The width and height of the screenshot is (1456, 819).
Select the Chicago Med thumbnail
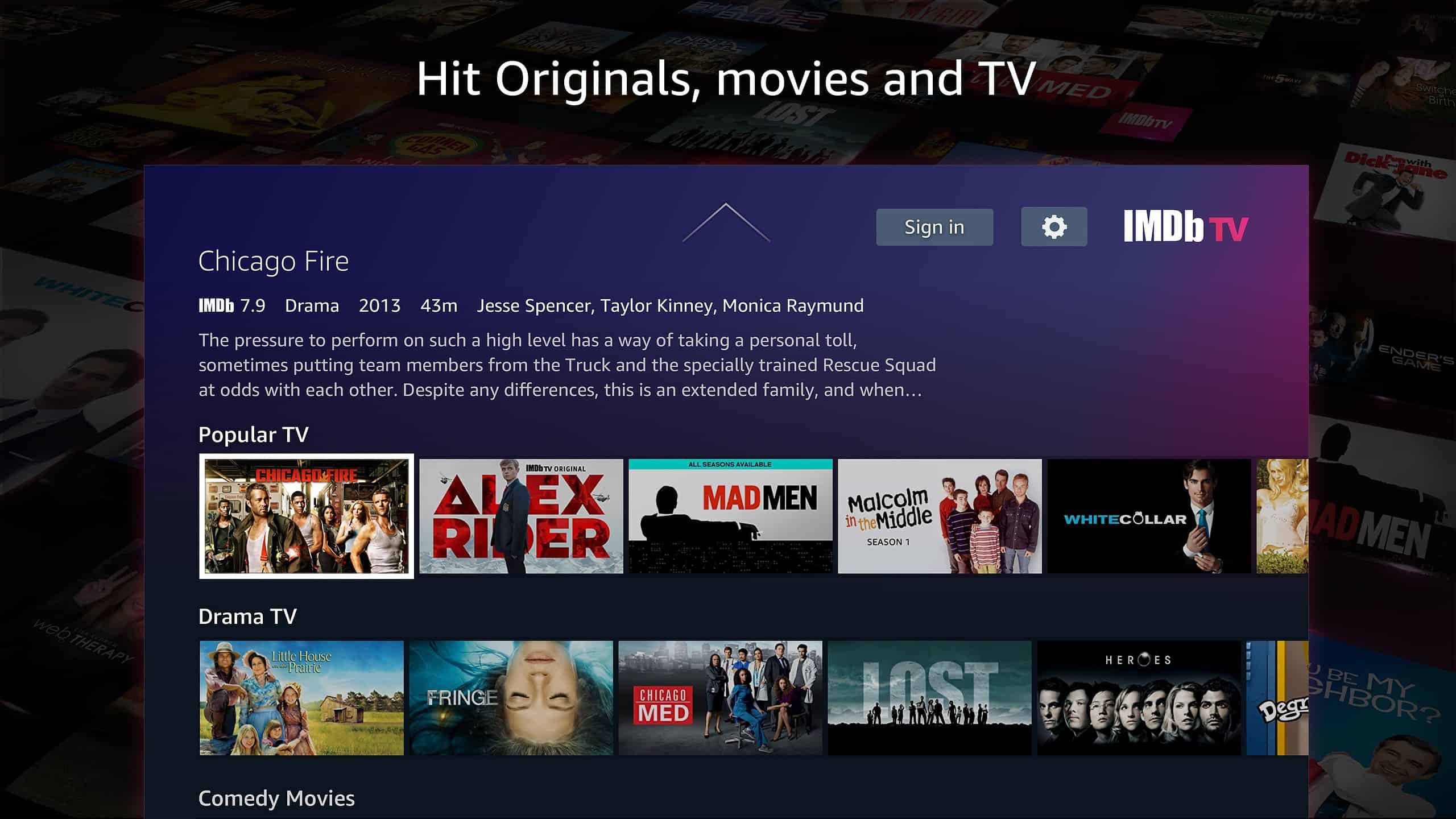click(720, 697)
